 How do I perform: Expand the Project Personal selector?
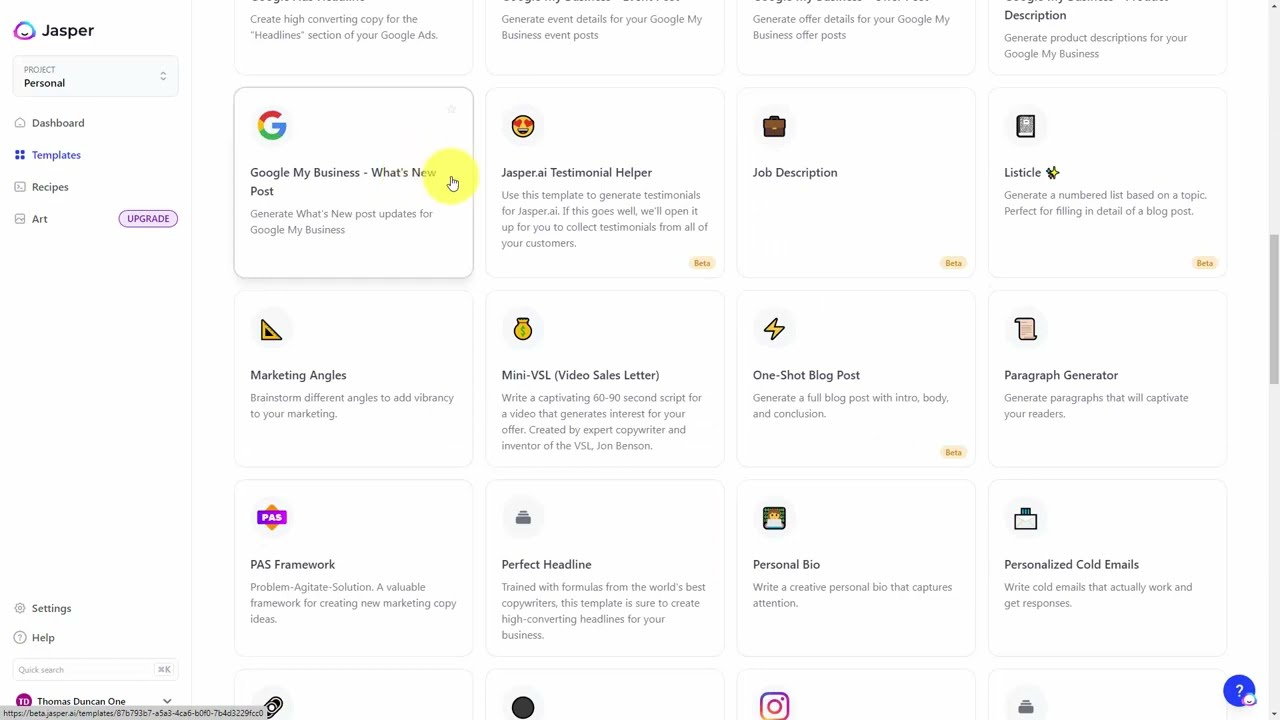coord(96,76)
